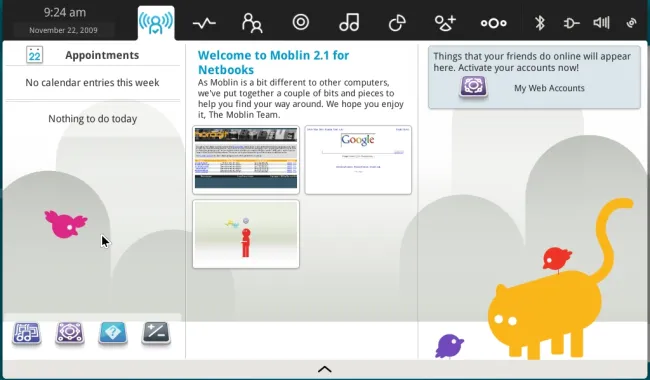
Task: Open the volume speaker control
Action: [601, 22]
